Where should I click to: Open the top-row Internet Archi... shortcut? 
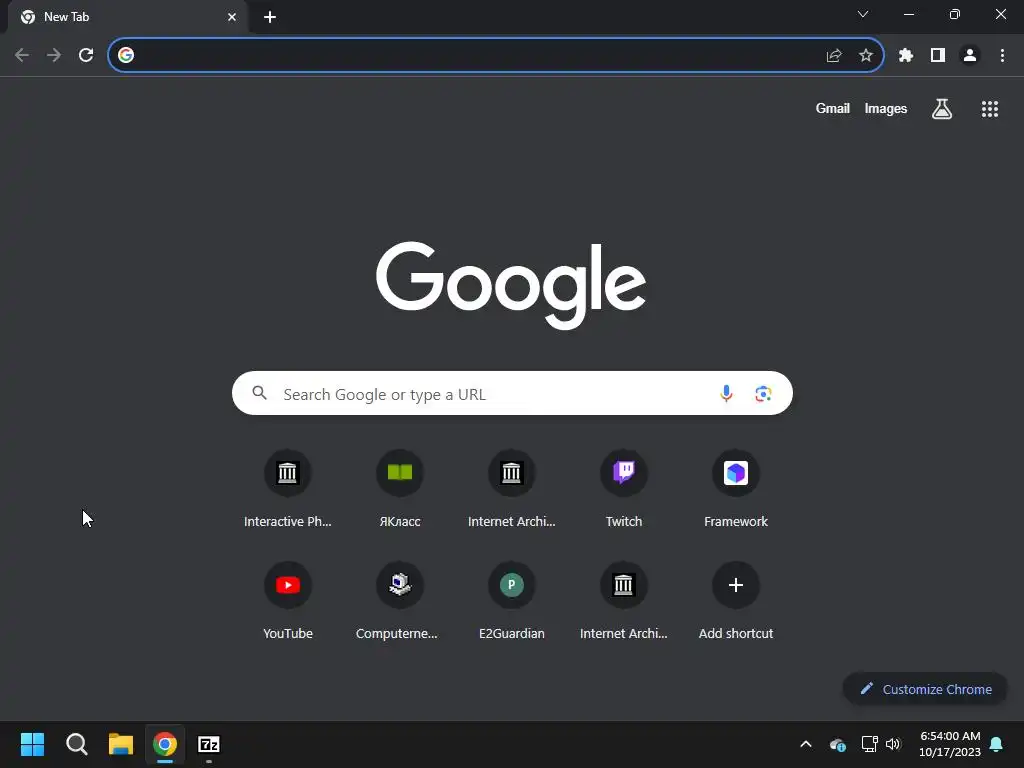(511, 487)
